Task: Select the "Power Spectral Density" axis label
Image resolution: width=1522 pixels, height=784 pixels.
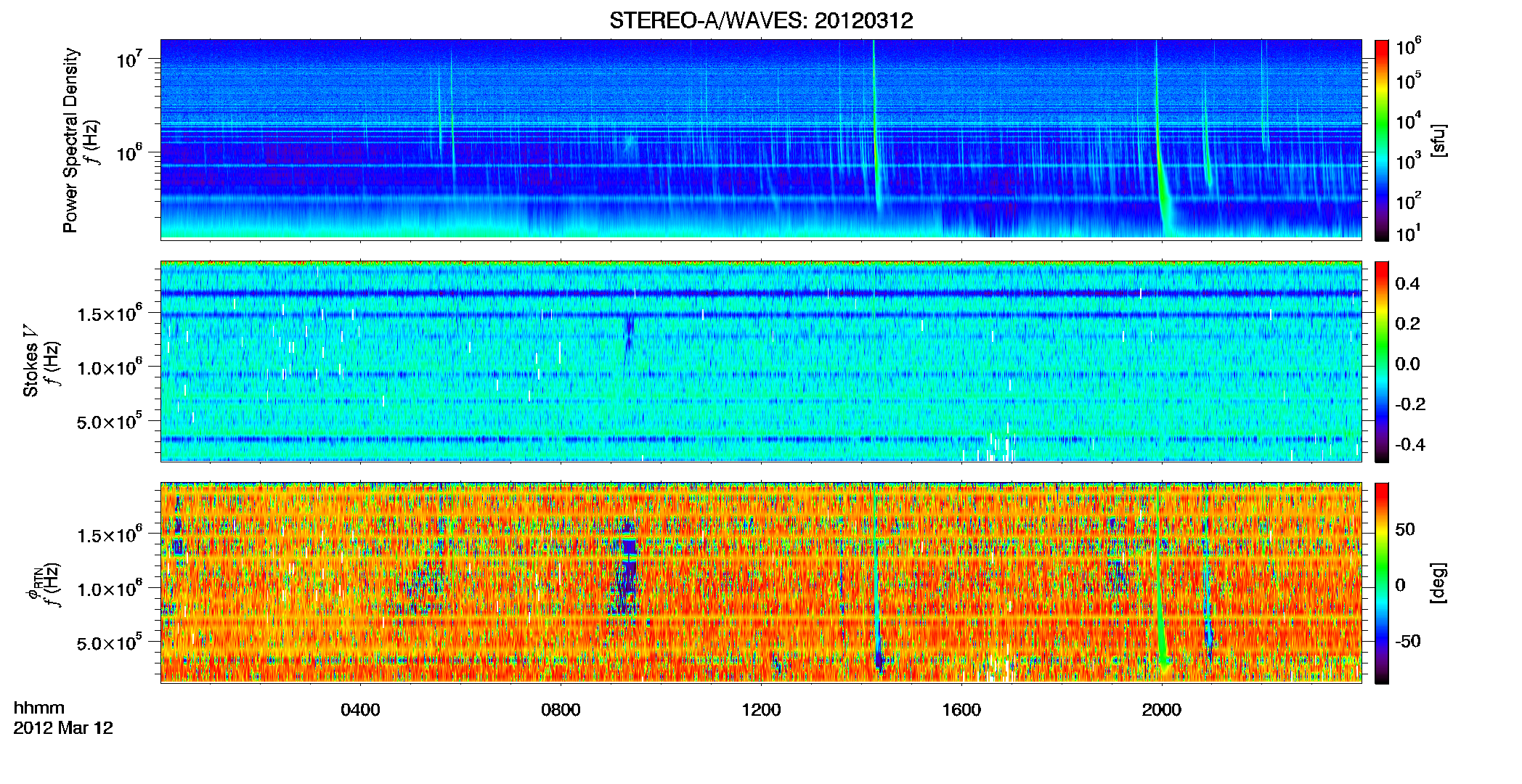Action: [x=70, y=140]
